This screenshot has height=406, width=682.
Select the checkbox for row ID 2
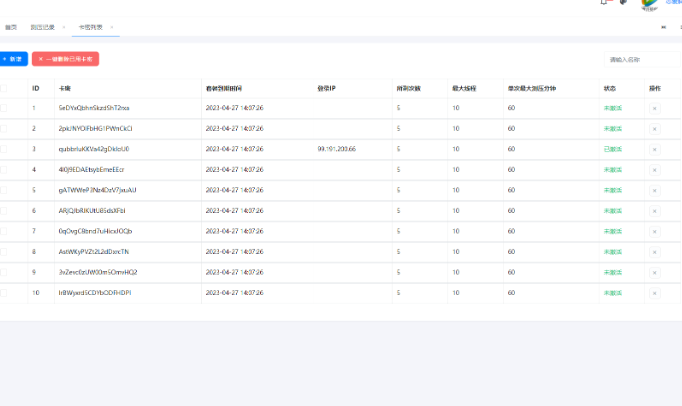(x=3, y=128)
